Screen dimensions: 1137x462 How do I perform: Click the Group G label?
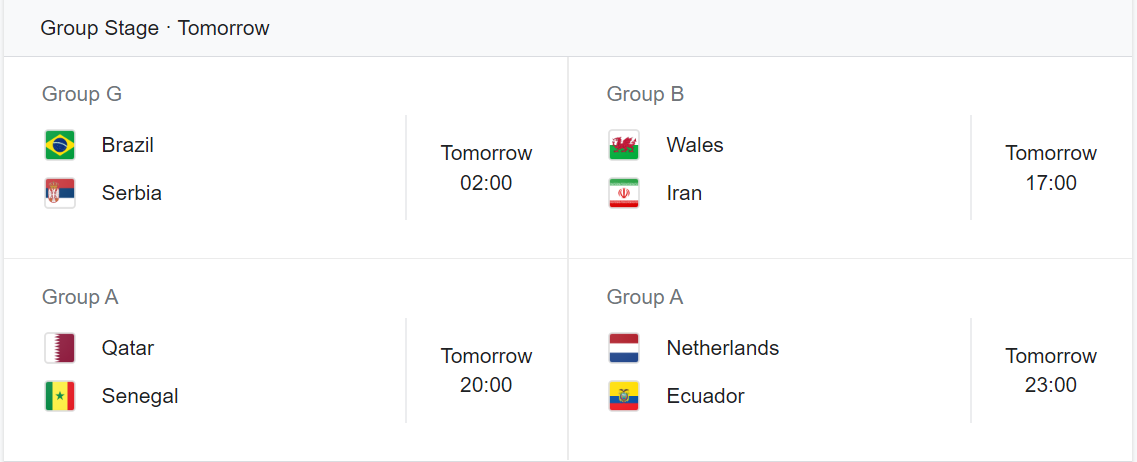tap(82, 94)
